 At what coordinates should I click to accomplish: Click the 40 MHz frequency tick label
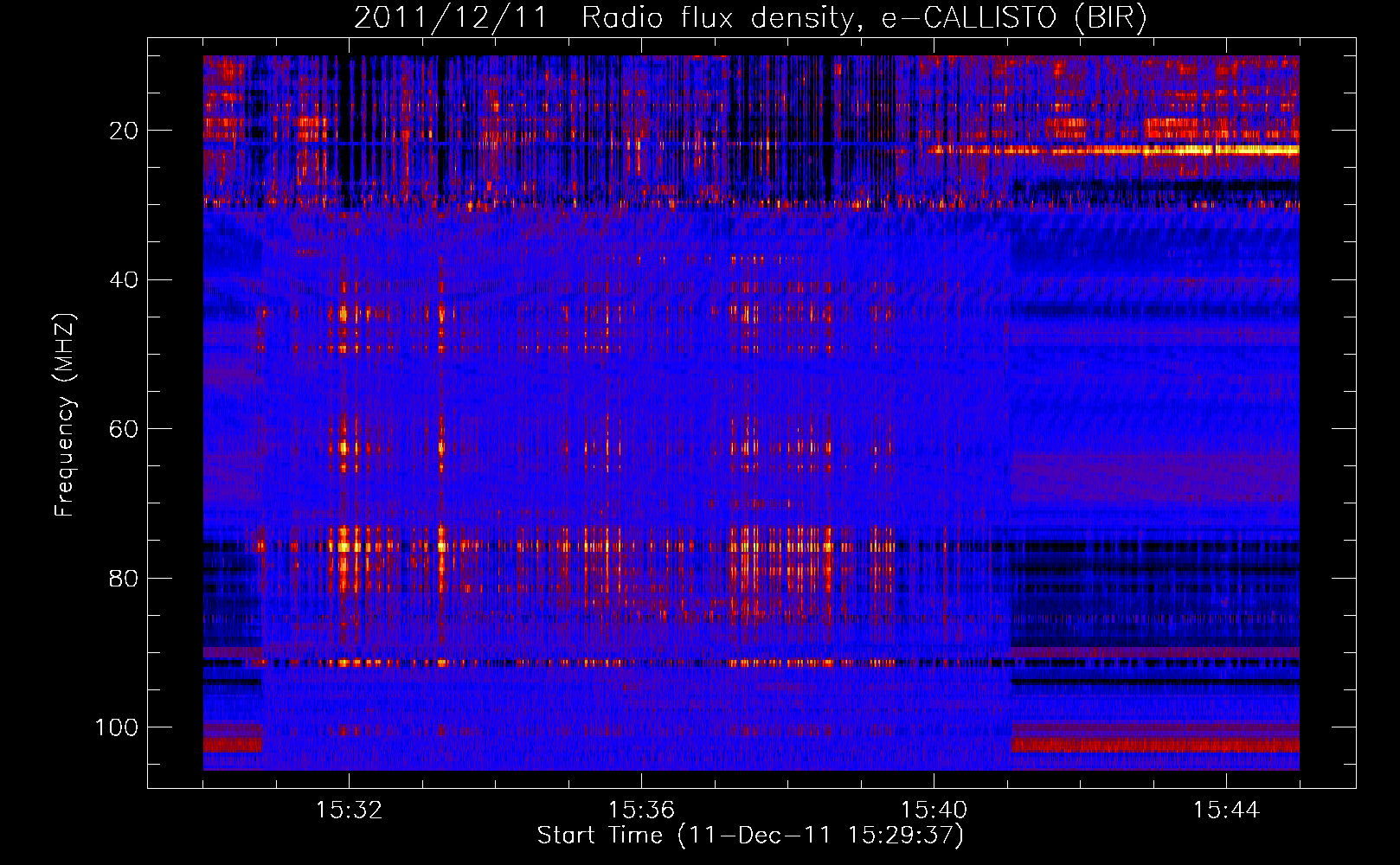[x=125, y=279]
